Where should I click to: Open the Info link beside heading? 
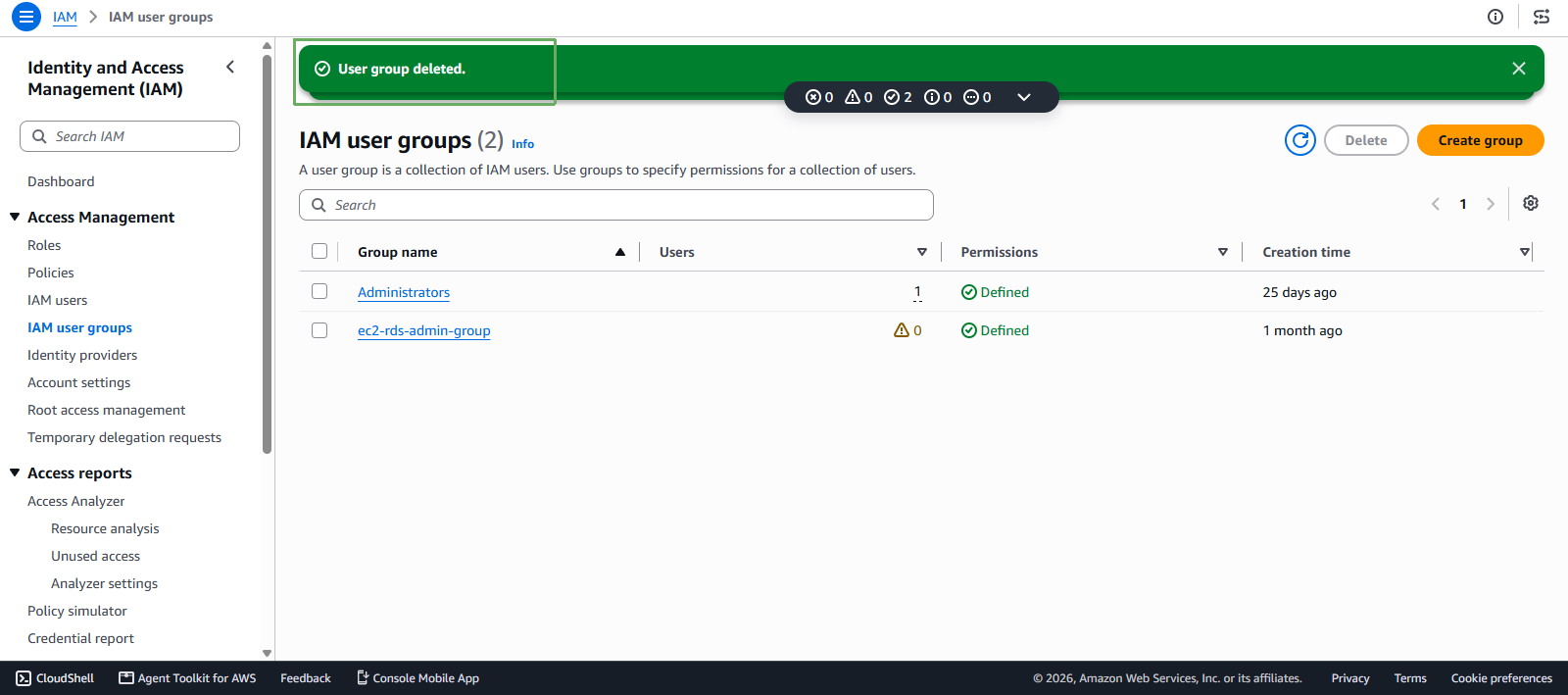[523, 144]
